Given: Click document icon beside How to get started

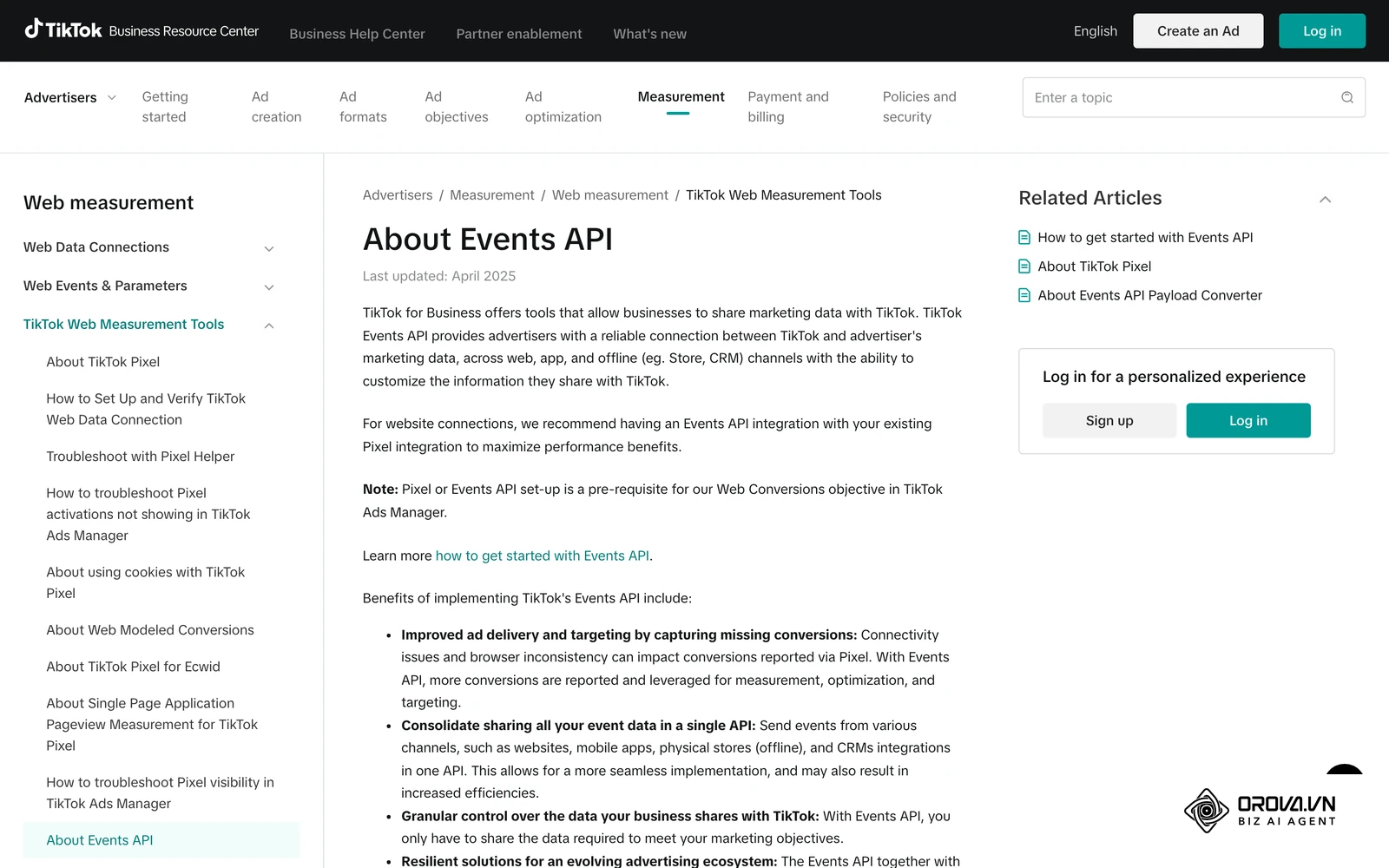Looking at the screenshot, I should (1024, 237).
